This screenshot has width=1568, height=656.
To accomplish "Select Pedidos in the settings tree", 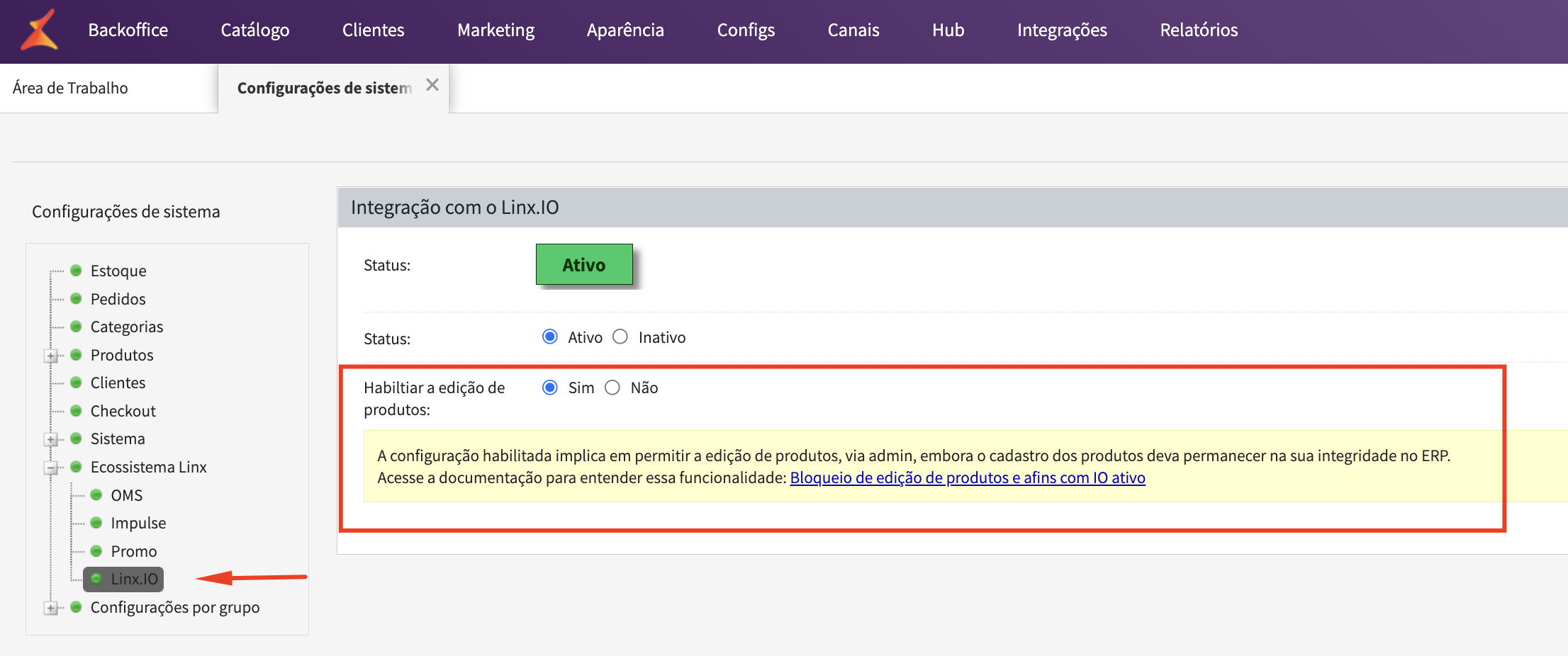I will click(x=118, y=299).
